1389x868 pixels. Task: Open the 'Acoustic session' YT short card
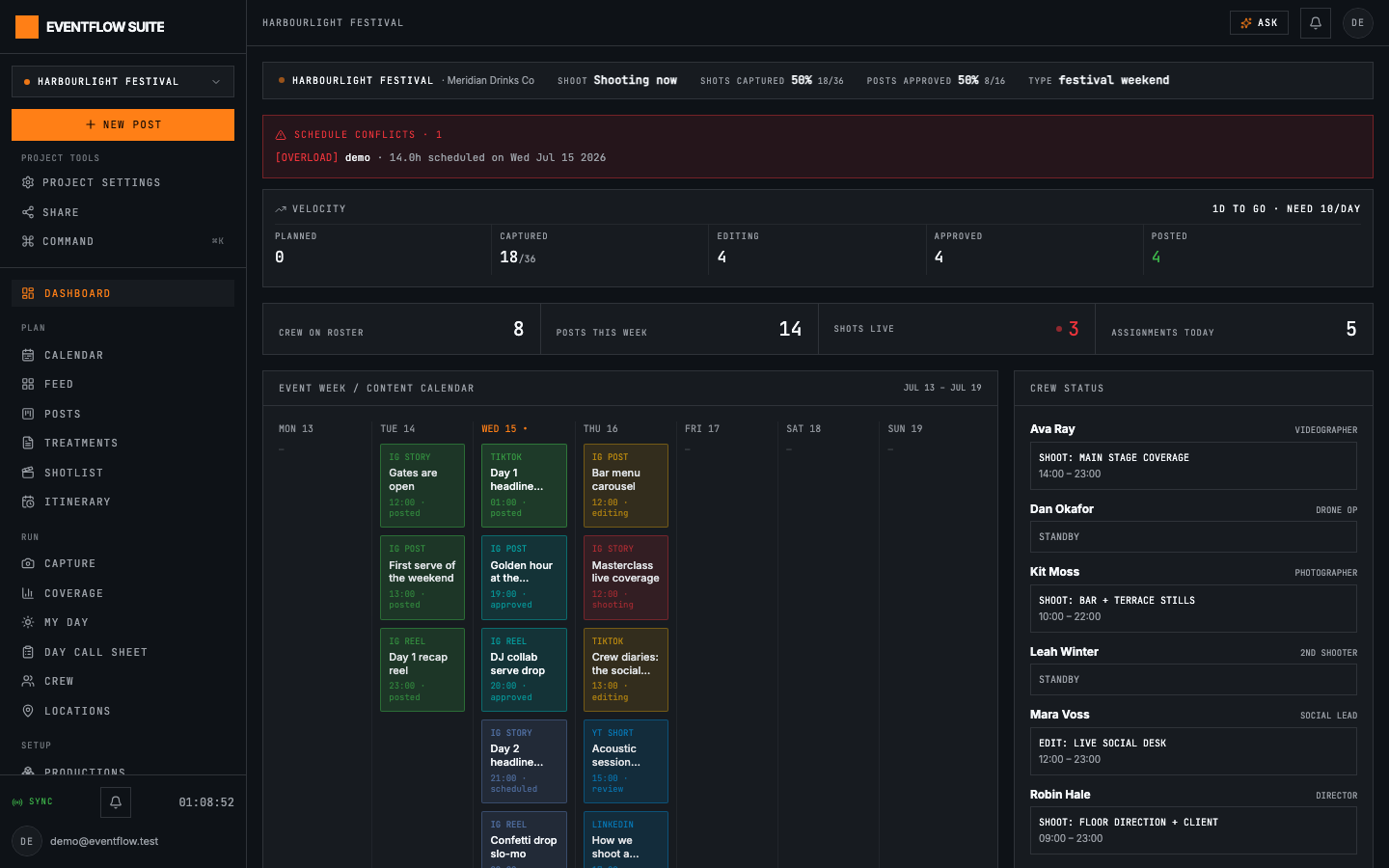coord(626,761)
